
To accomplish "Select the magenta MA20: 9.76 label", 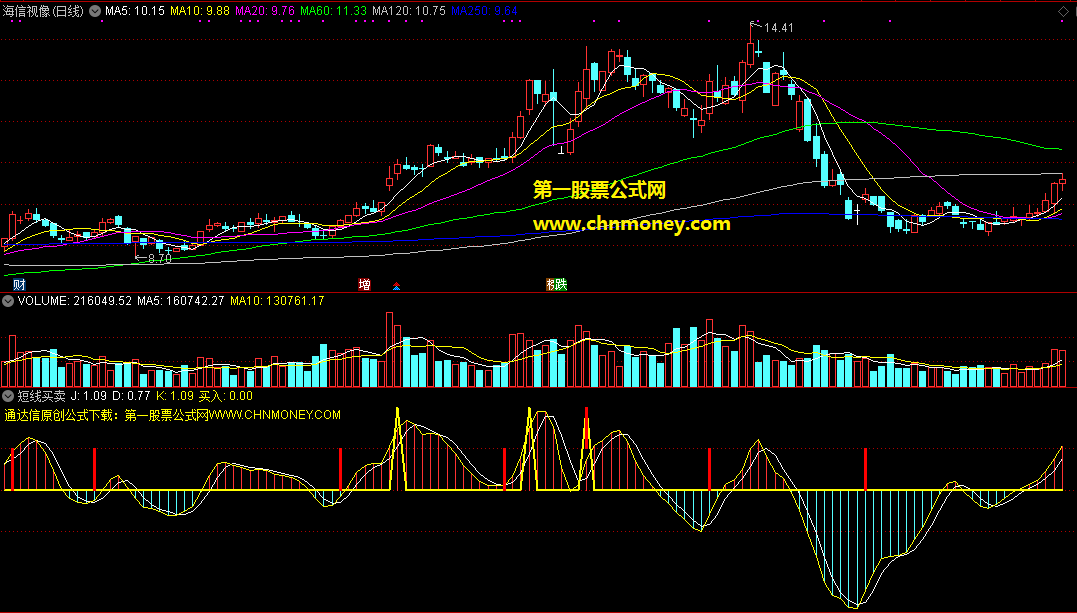I will 264,11.
